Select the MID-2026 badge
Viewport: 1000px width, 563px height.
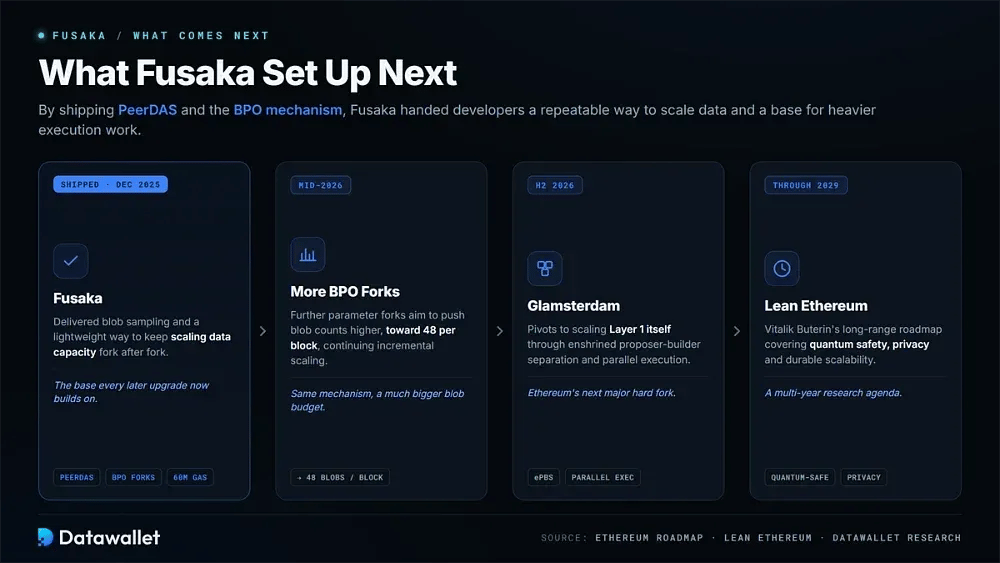pos(321,186)
